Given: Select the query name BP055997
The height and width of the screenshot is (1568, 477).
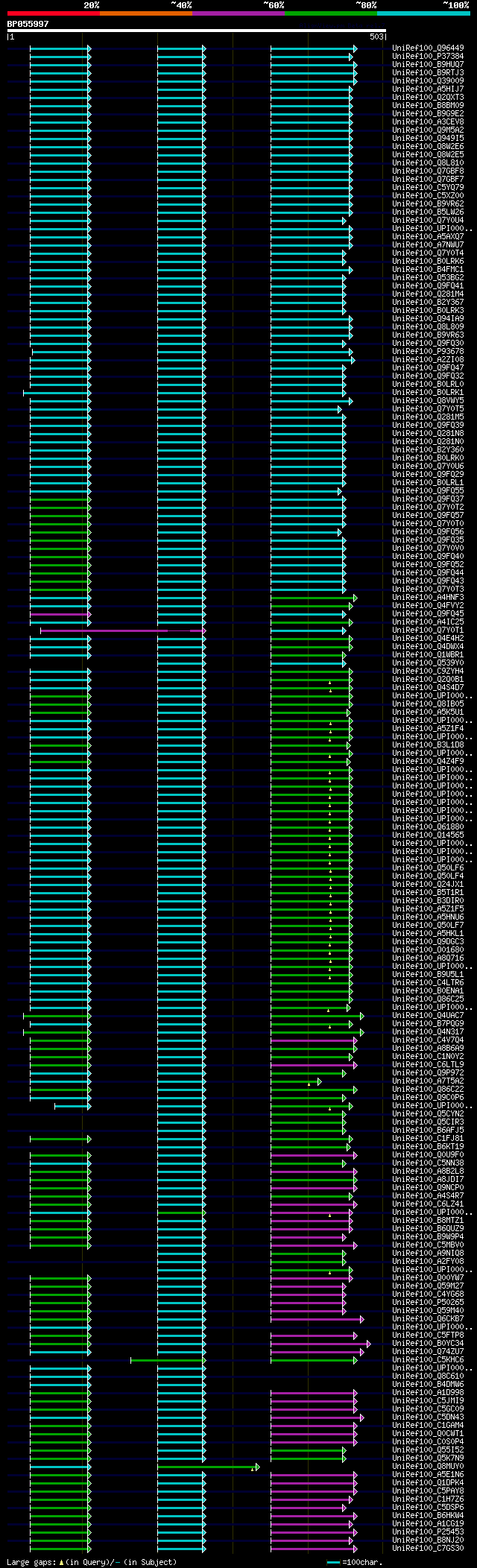Looking at the screenshot, I should (28, 24).
